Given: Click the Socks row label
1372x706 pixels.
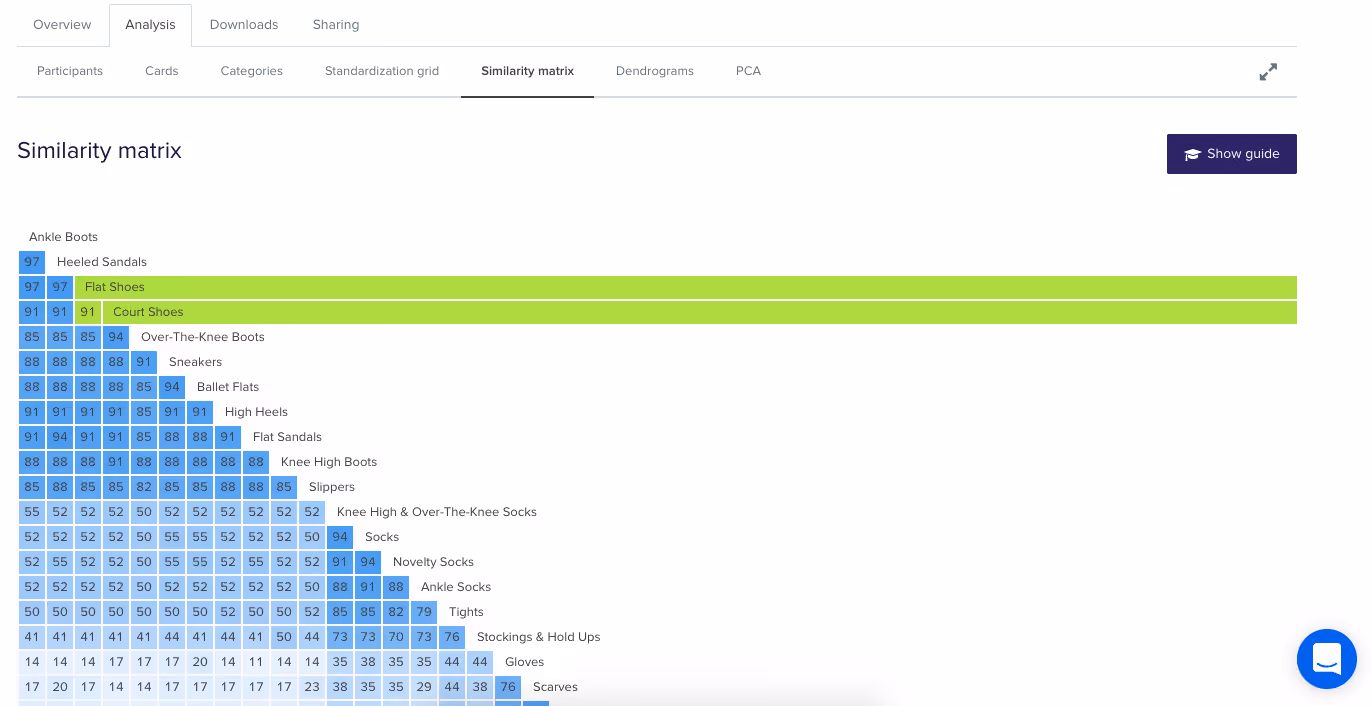Looking at the screenshot, I should (x=382, y=537).
